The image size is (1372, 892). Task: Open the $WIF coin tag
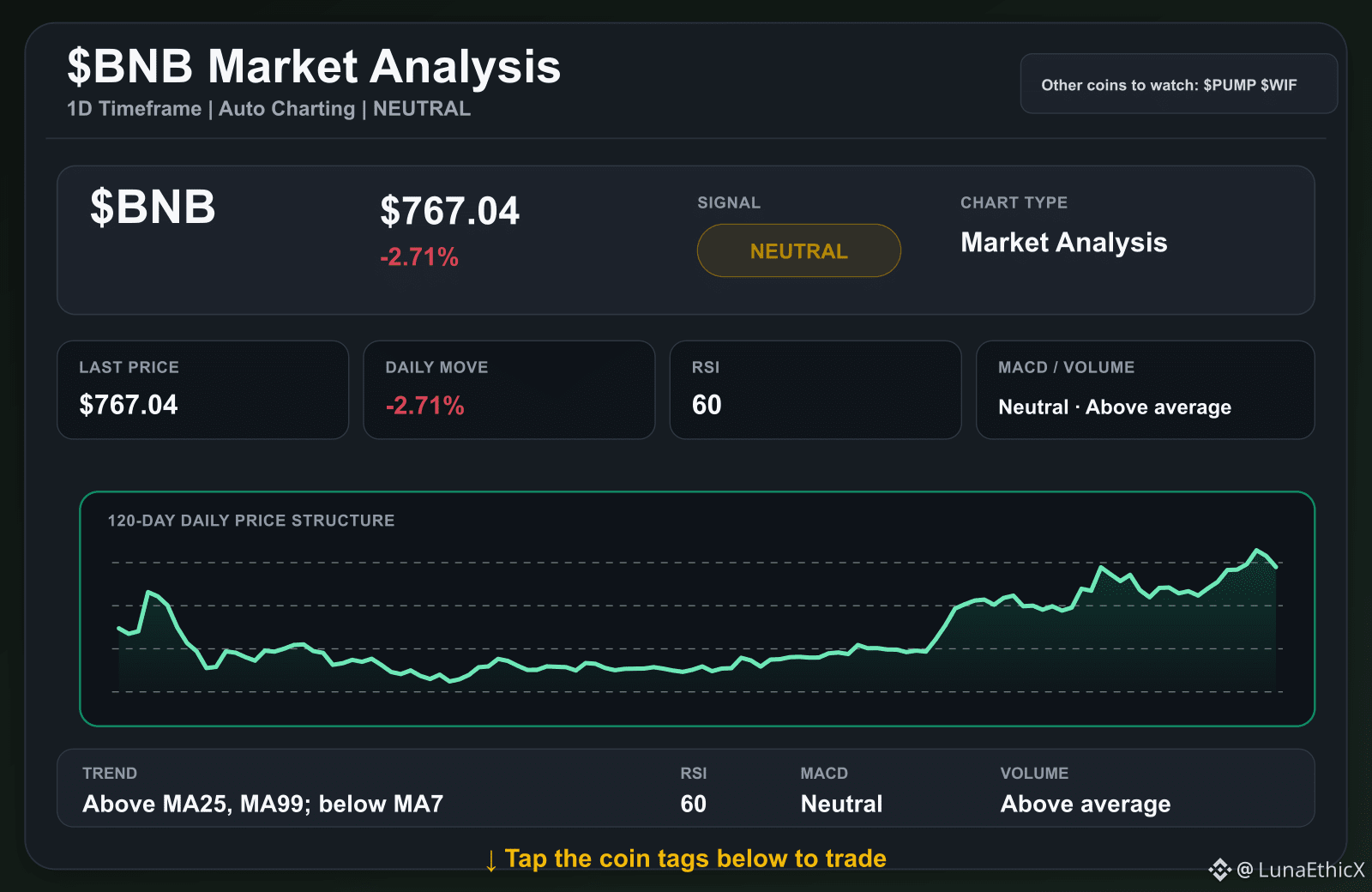click(1279, 85)
